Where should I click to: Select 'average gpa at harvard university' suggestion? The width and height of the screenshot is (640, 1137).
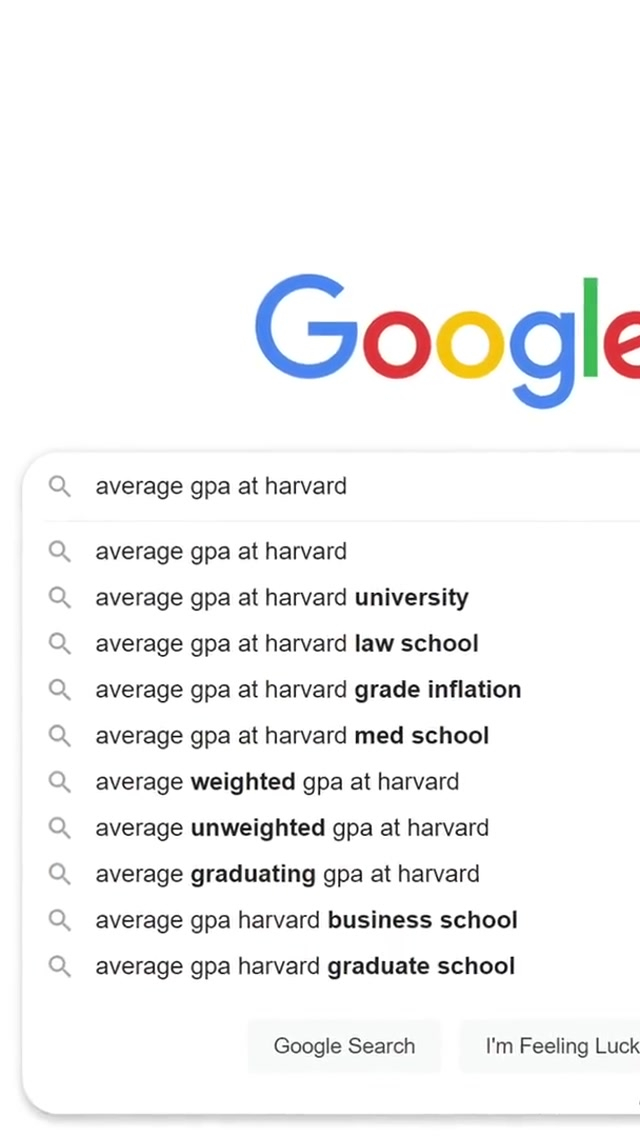tap(282, 598)
